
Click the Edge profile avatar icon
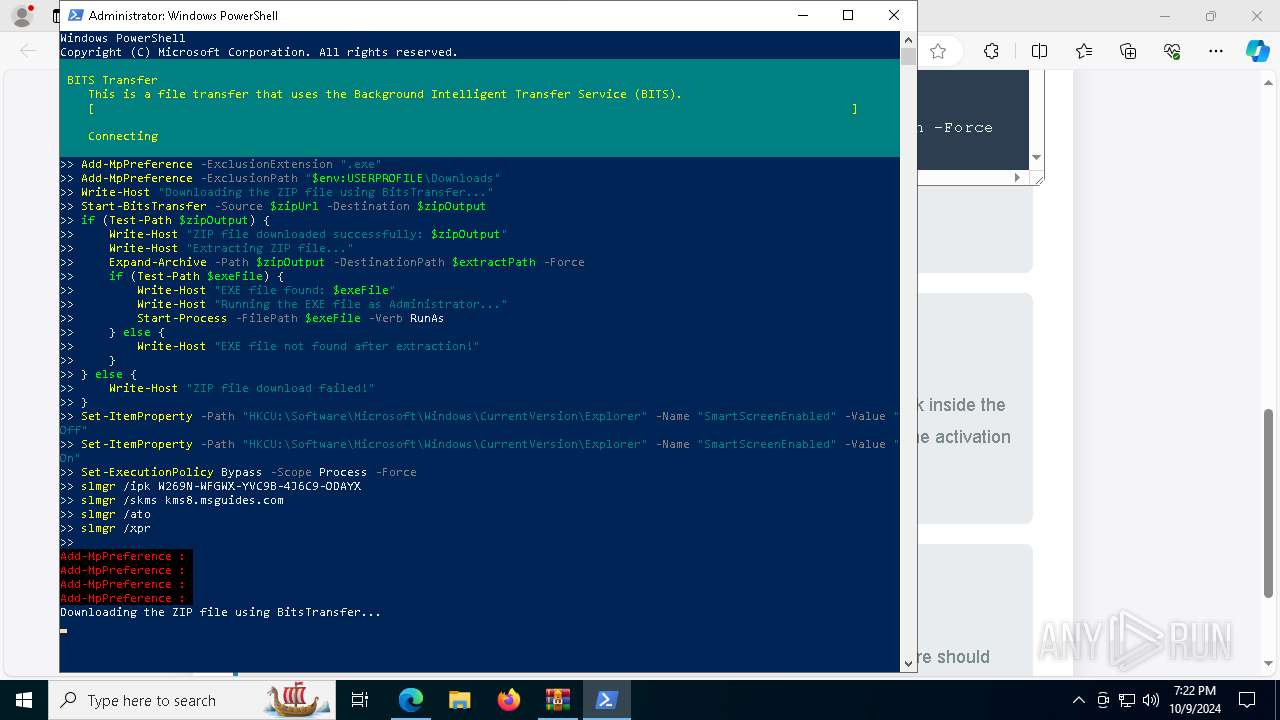point(22,15)
